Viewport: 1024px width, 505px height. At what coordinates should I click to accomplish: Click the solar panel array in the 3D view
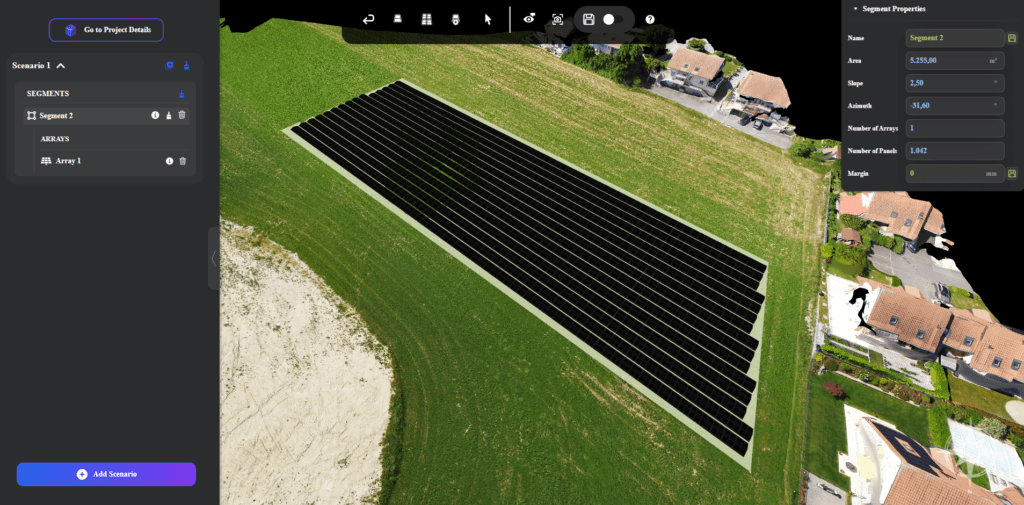tap(528, 268)
